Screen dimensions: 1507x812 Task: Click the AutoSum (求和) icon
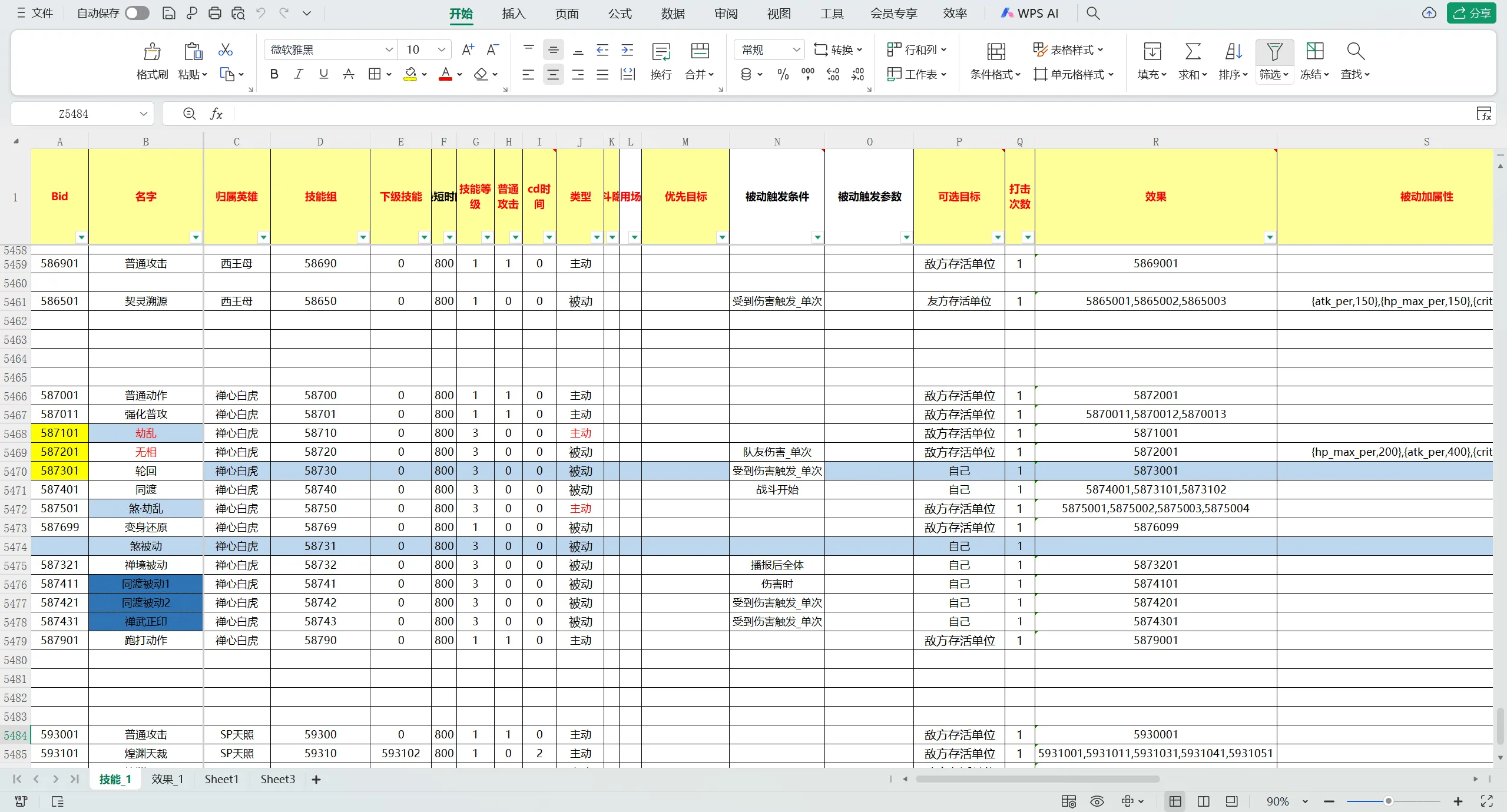[1193, 51]
